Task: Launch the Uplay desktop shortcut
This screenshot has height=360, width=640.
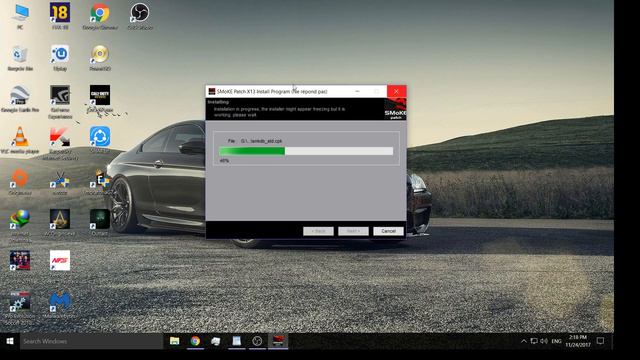Action: tap(60, 58)
